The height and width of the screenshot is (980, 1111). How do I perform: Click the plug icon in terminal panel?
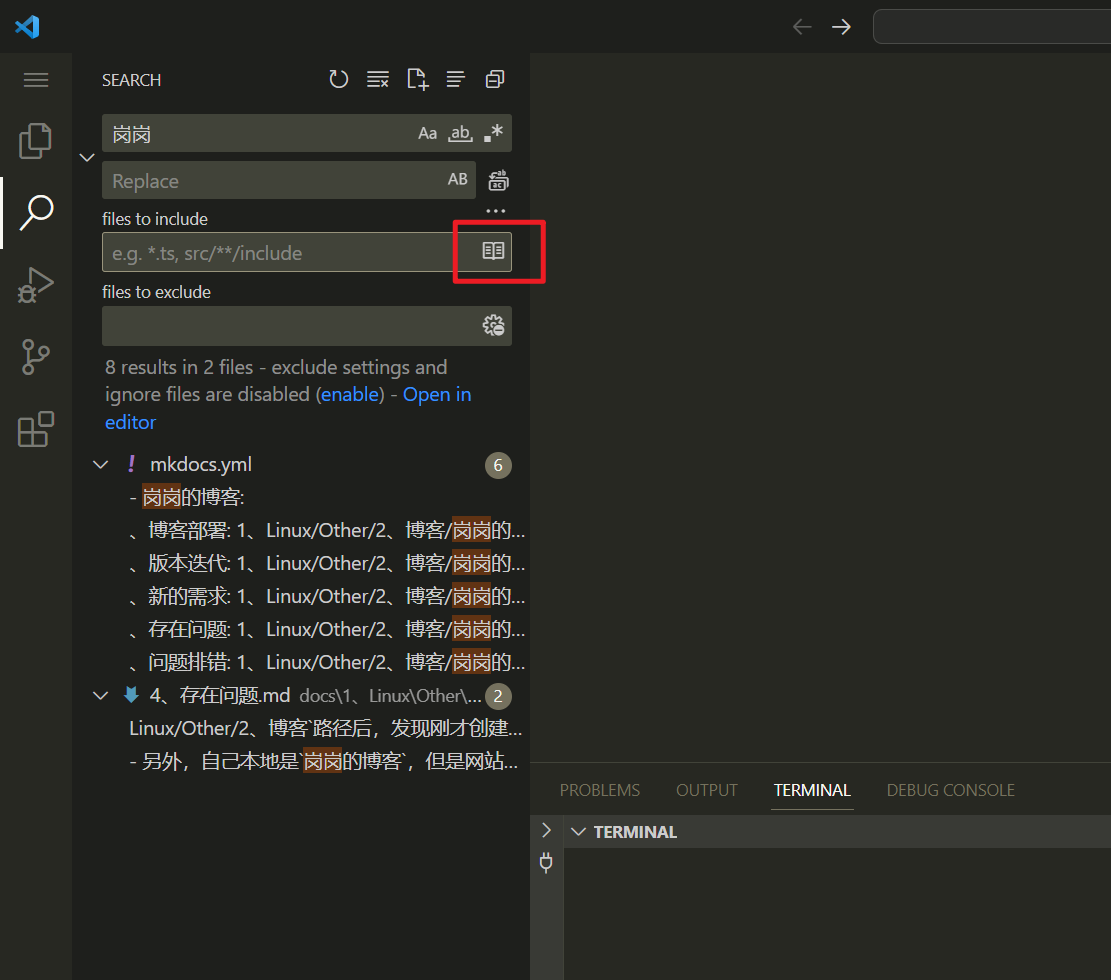point(546,862)
